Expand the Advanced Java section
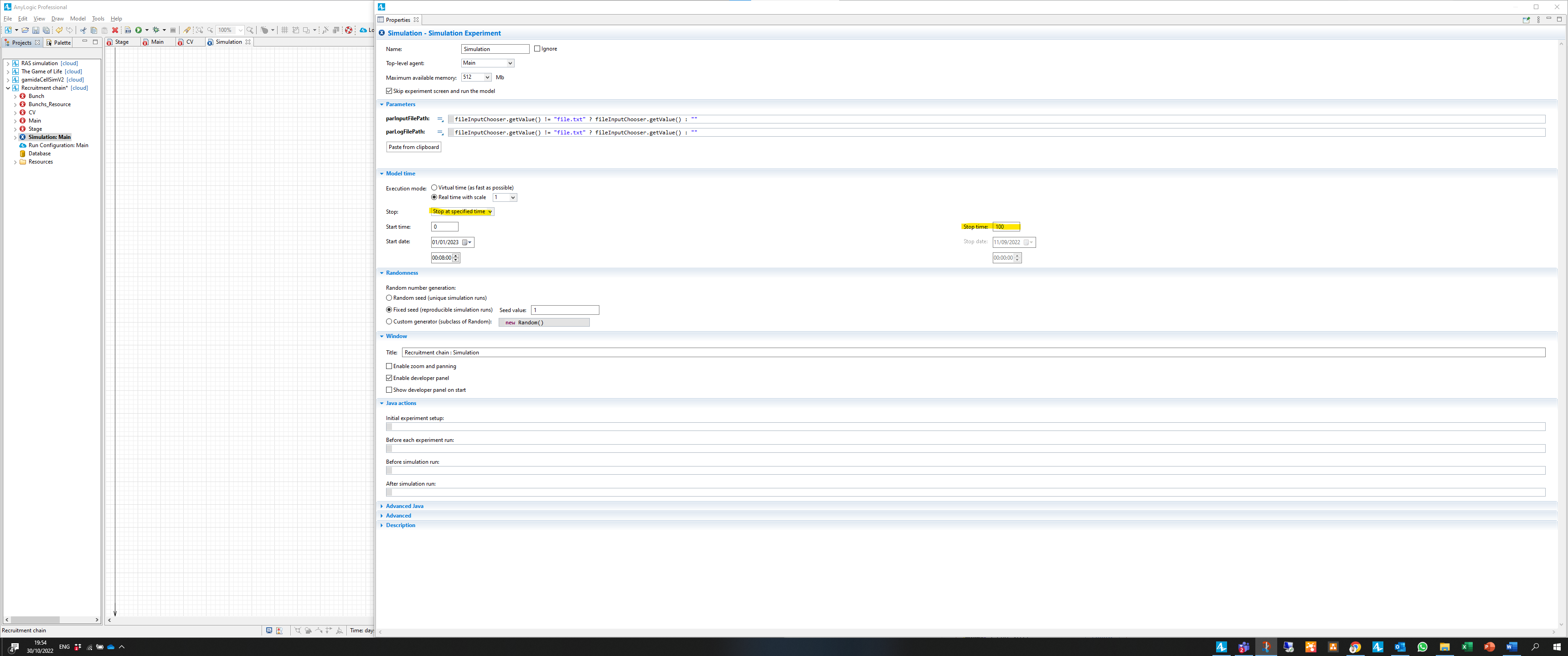 404,506
